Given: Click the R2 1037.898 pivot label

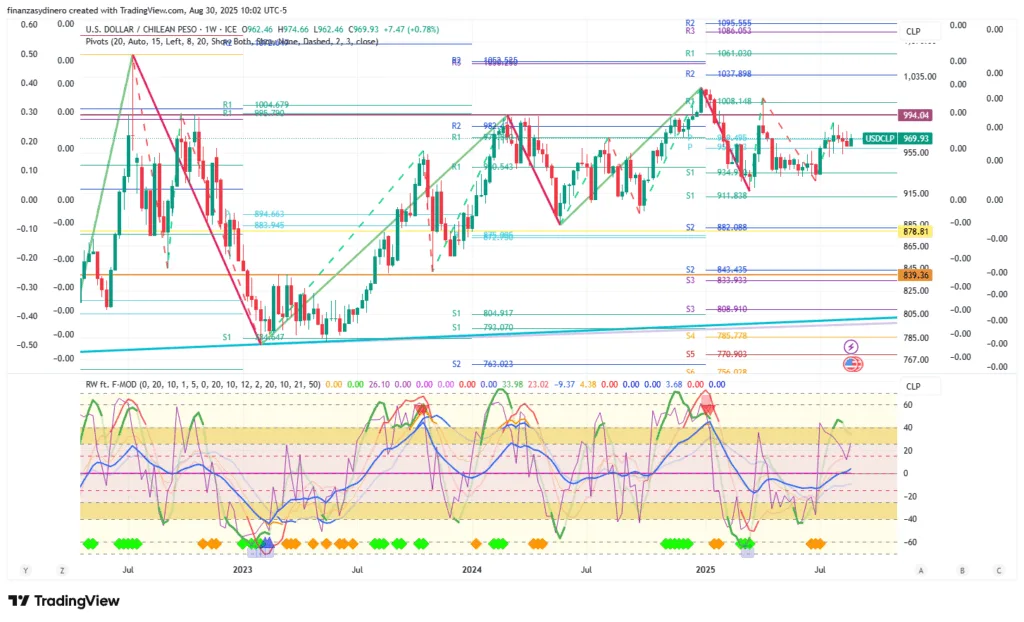Looking at the screenshot, I should pos(718,74).
